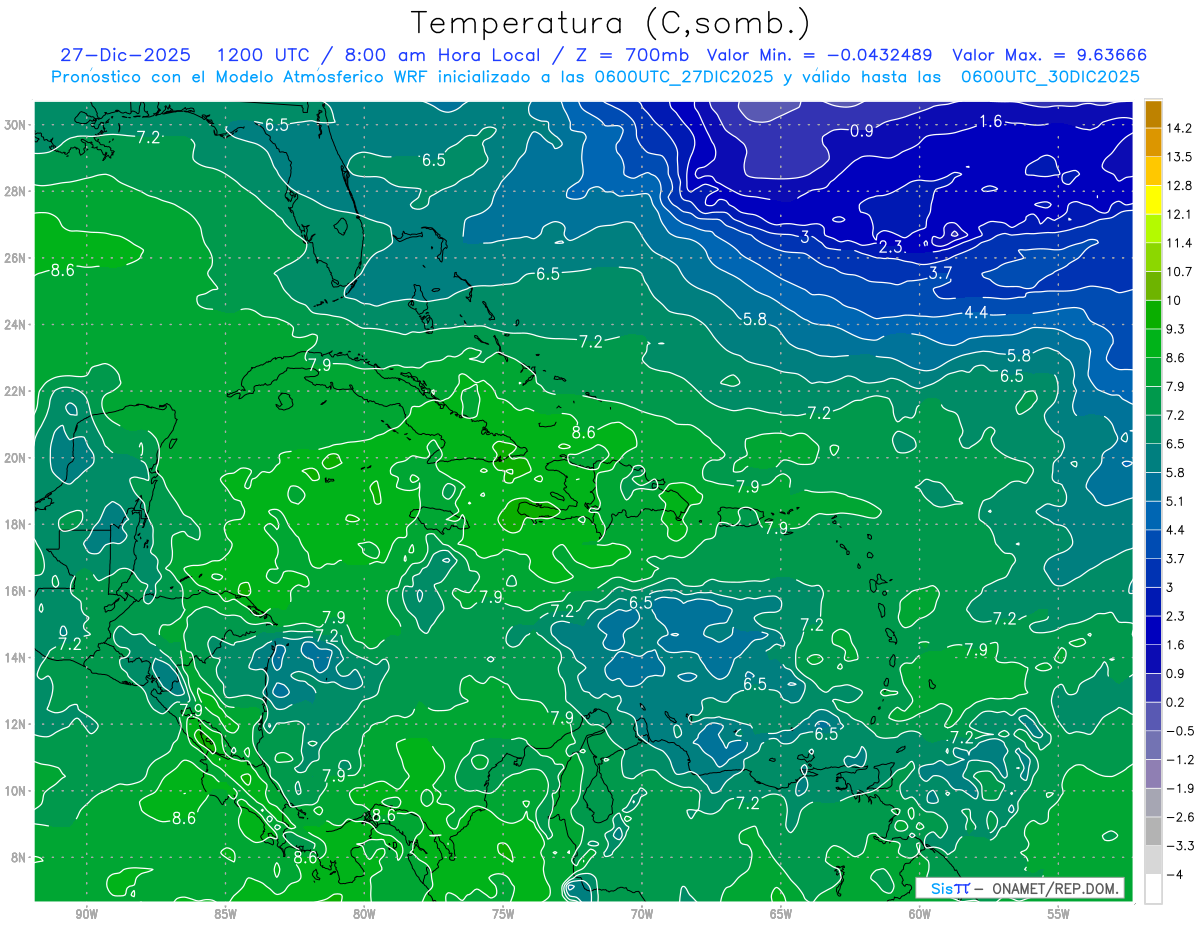Click the colorbar tick label "-2.6"

point(1179,817)
